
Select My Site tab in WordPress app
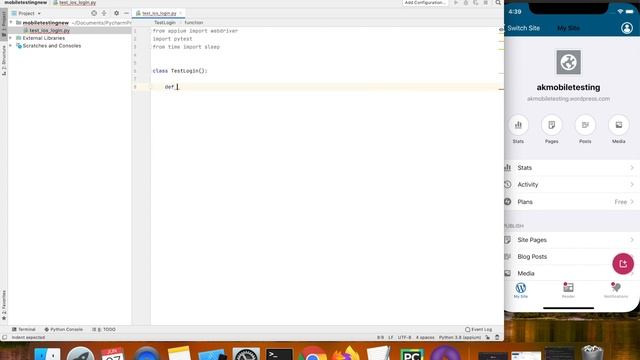point(520,290)
